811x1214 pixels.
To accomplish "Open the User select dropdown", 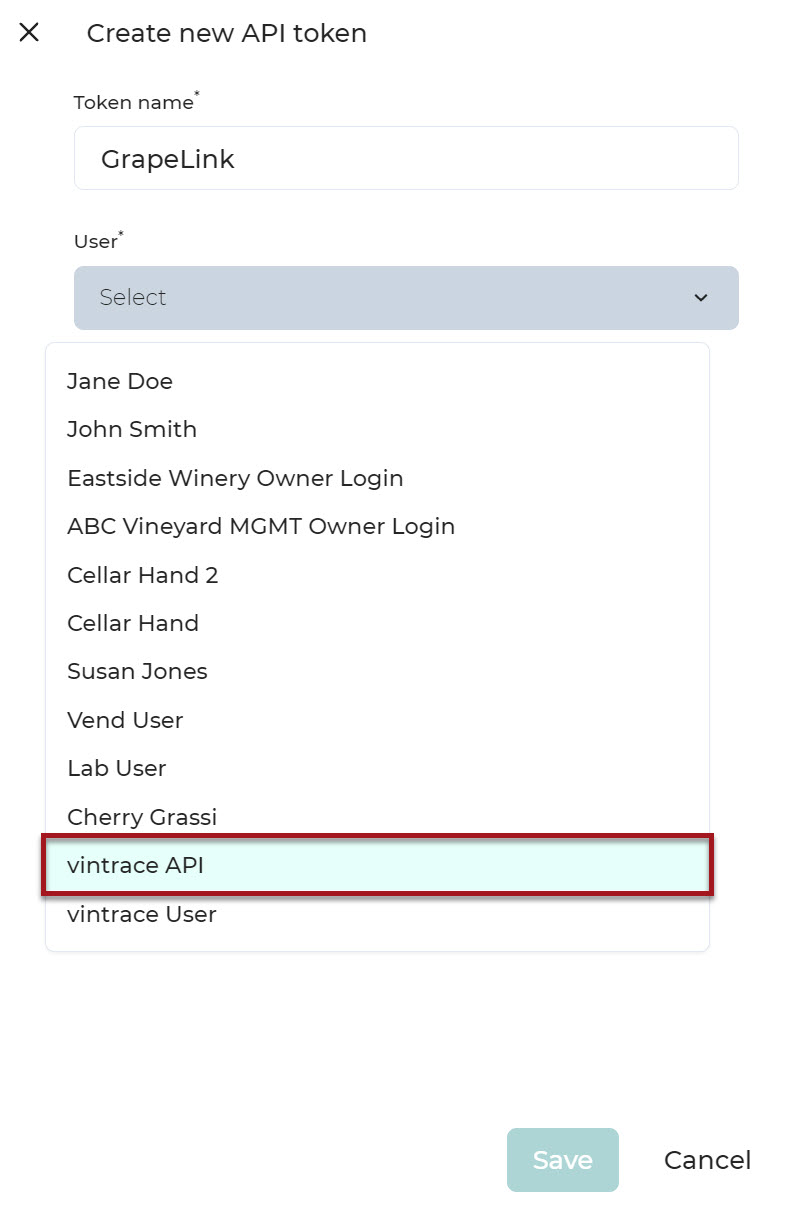I will pyautogui.click(x=406, y=298).
